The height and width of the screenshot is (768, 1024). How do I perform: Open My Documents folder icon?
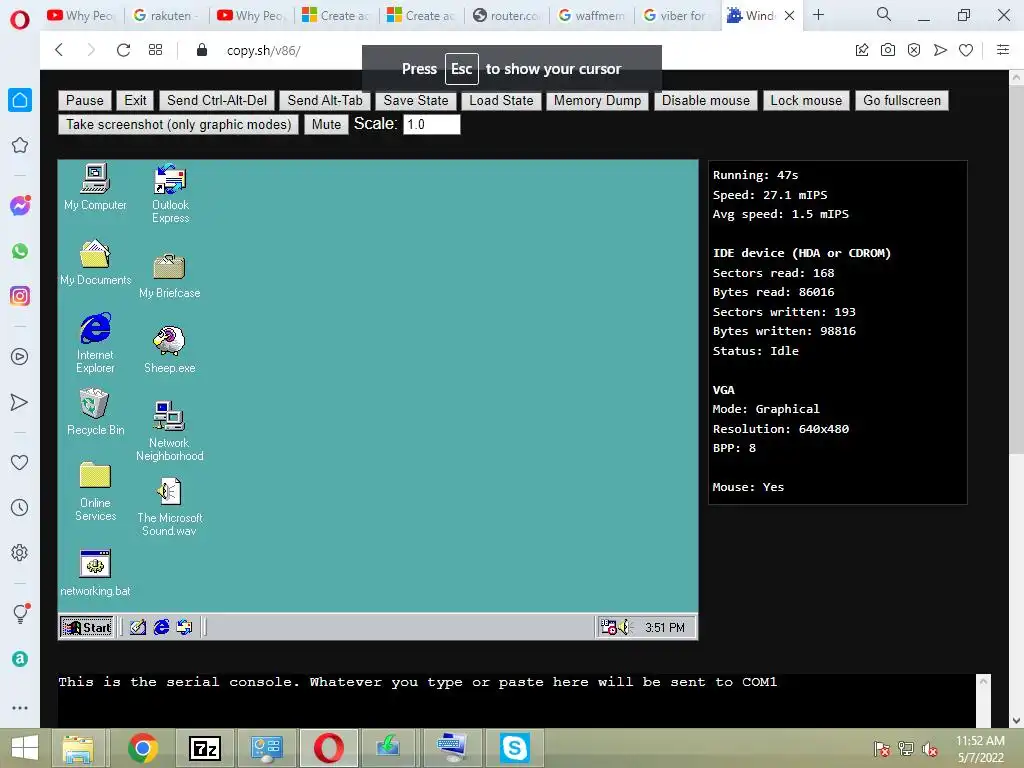click(x=95, y=262)
